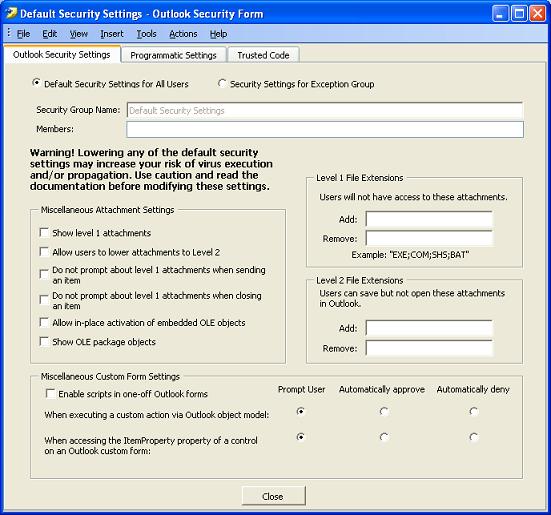Screen dimensions: 551x515
Task: Click the Outlook form icon in title bar
Action: [x=11, y=13]
